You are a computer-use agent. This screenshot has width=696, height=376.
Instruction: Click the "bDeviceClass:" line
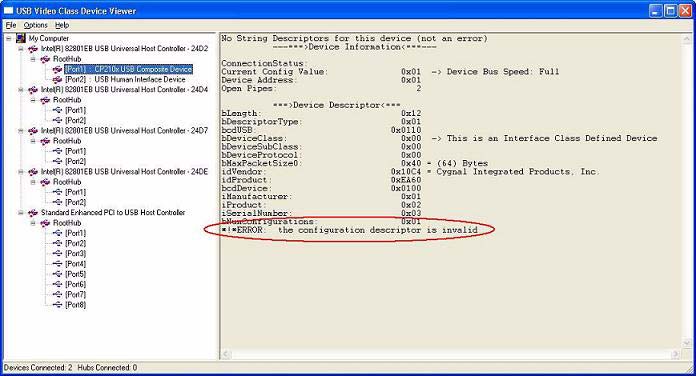439,139
